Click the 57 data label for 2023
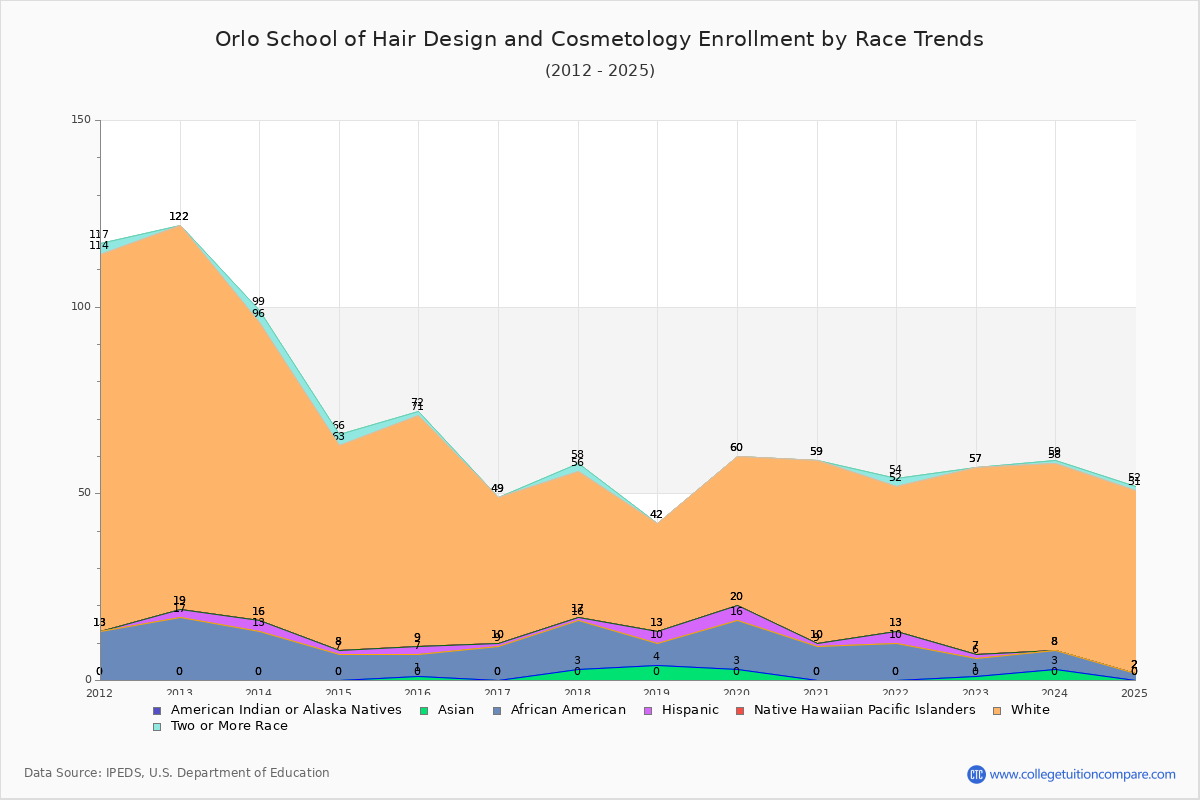 (975, 459)
